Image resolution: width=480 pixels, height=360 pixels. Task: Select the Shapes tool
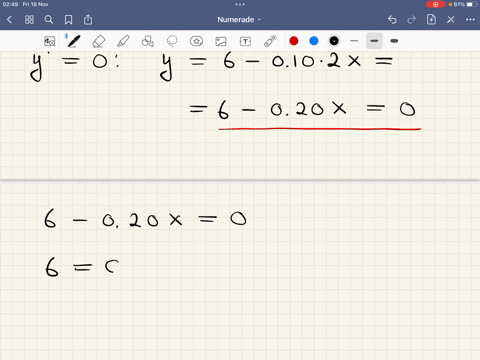point(148,41)
